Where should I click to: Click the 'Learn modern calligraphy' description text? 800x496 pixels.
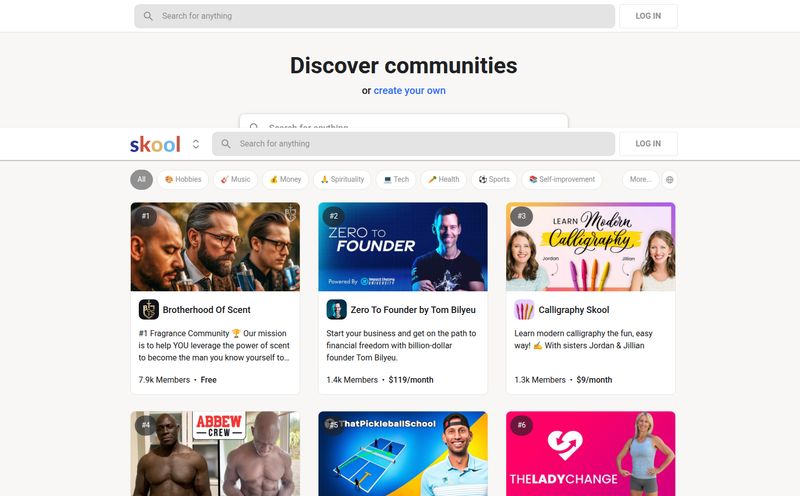pyautogui.click(x=583, y=339)
